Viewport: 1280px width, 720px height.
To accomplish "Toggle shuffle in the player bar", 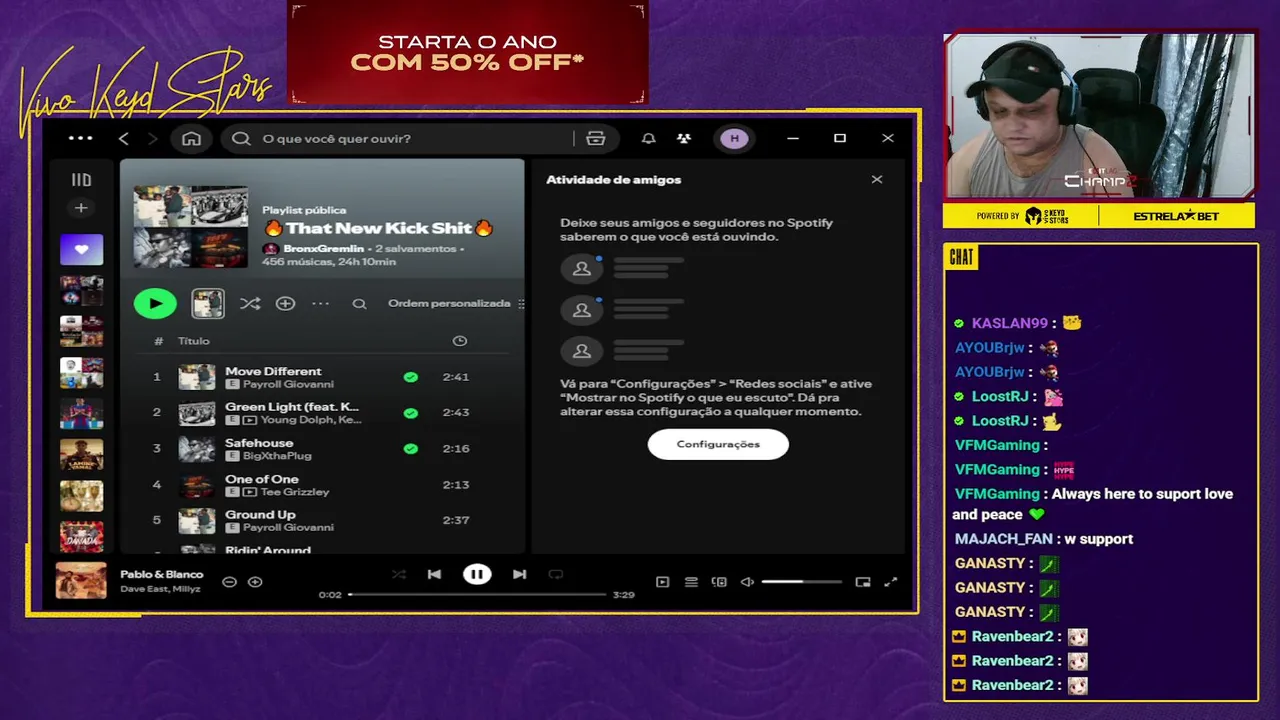I will [399, 574].
